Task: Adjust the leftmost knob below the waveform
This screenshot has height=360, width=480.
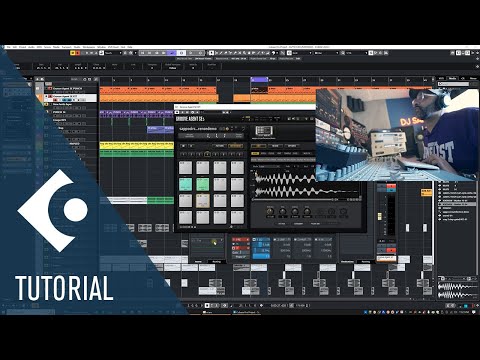Action: (270, 211)
